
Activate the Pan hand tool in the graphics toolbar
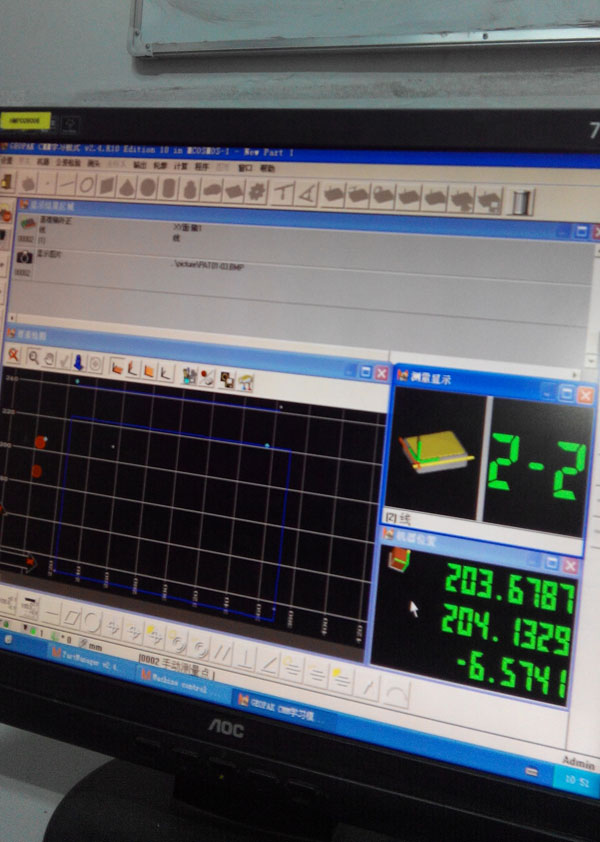48,359
